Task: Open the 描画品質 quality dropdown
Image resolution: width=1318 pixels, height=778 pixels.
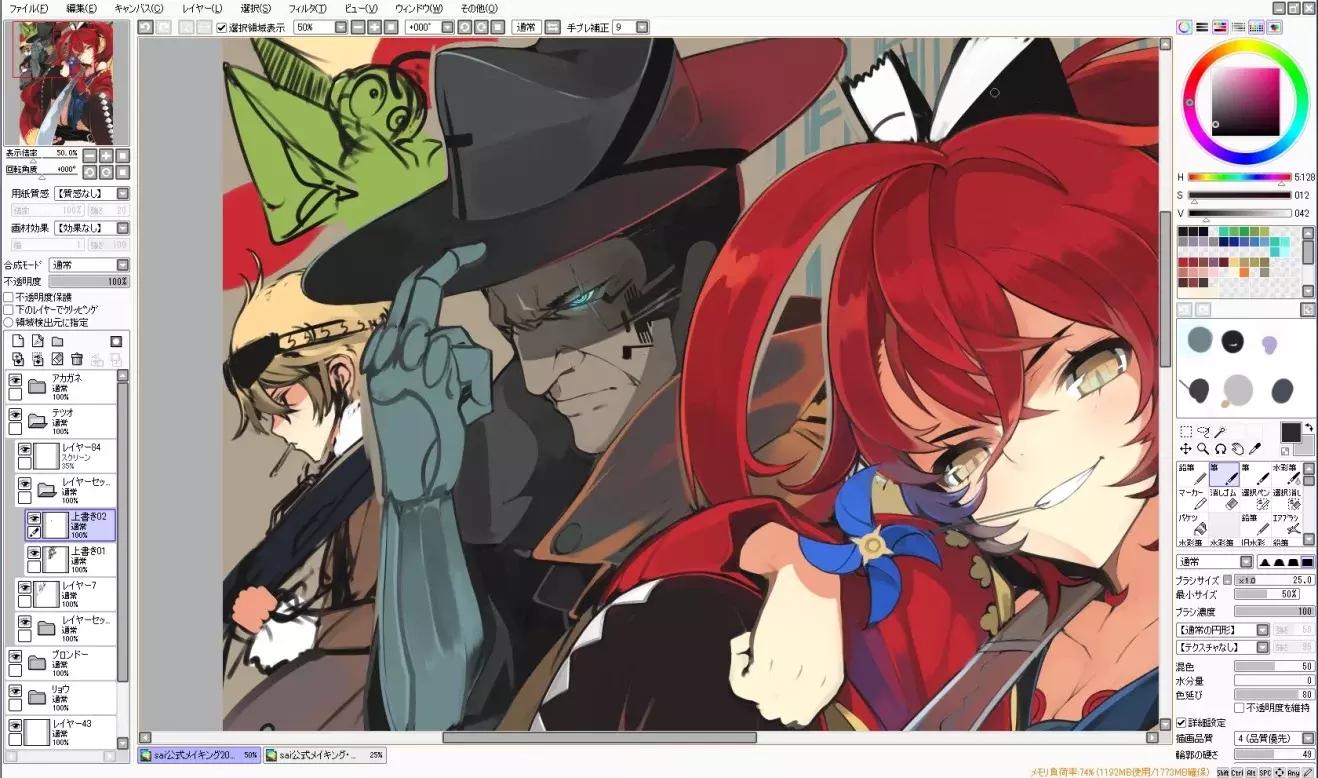Action: tap(1308, 738)
